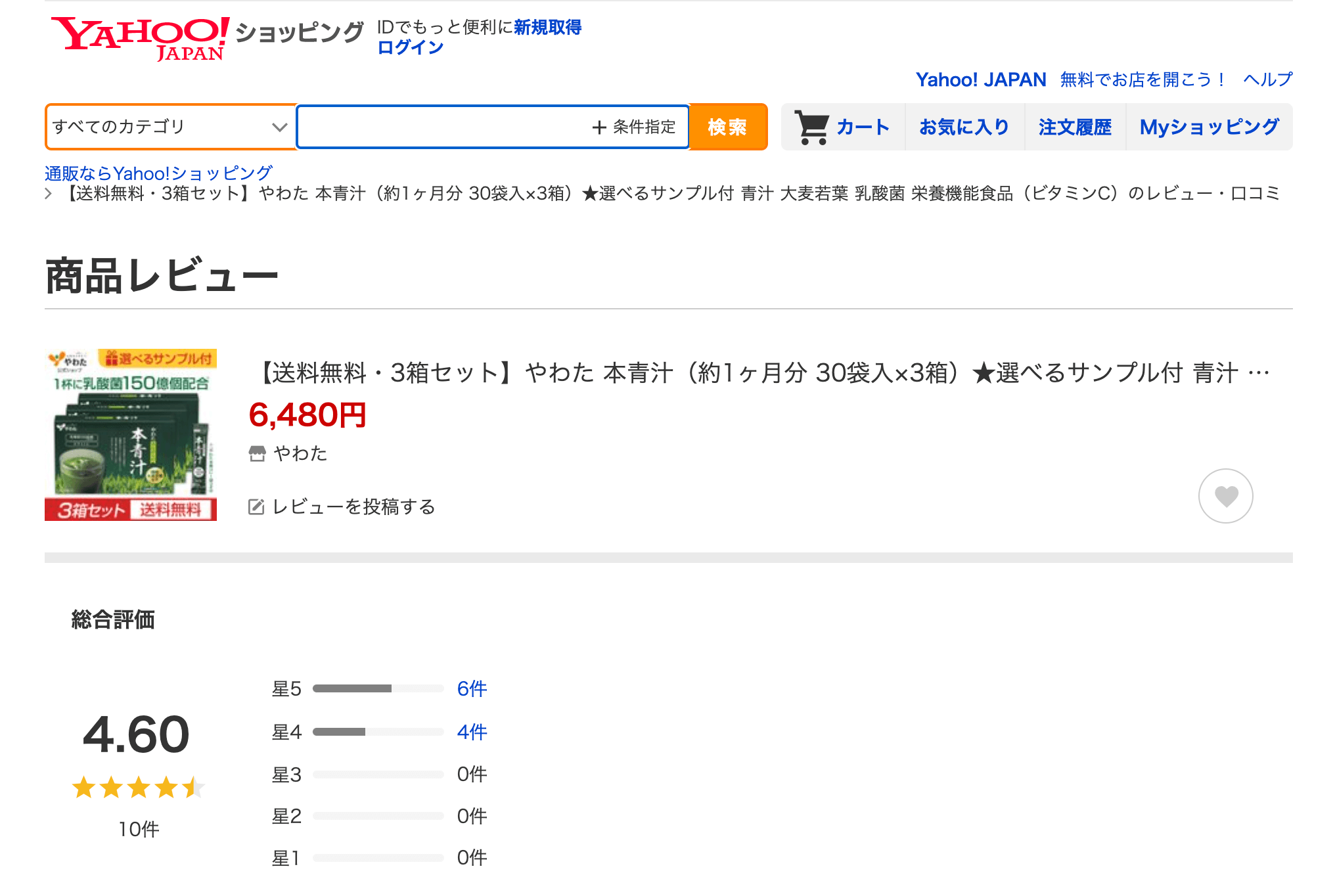1335x896 pixels.
Task: Click the Yahoo! JAPAN text link
Action: (x=981, y=79)
